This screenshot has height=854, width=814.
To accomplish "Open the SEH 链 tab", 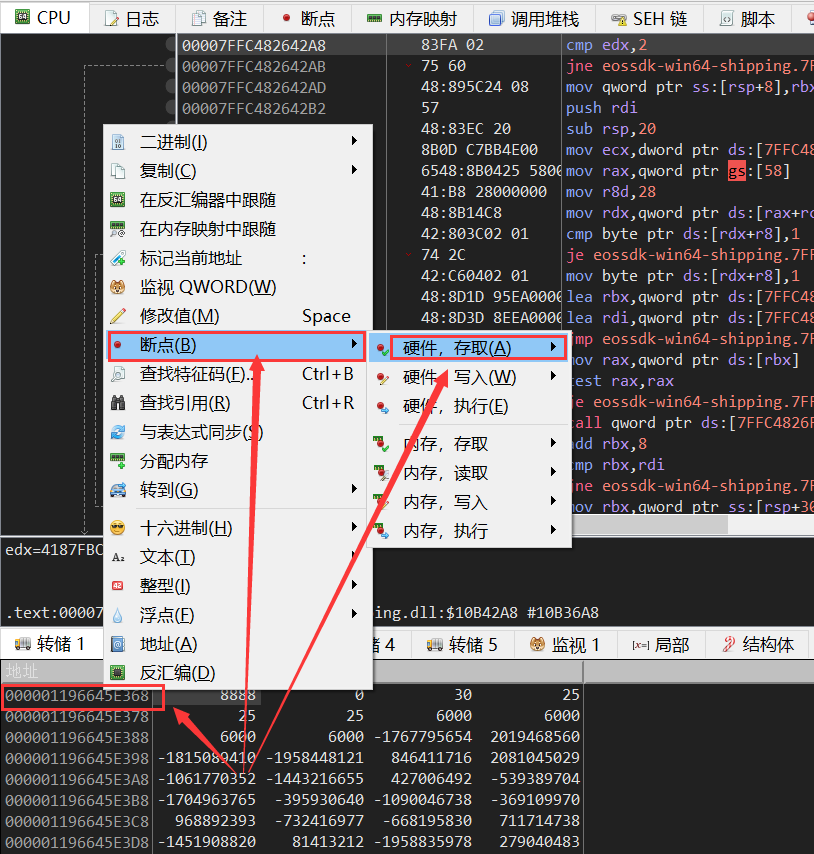I will (649, 19).
